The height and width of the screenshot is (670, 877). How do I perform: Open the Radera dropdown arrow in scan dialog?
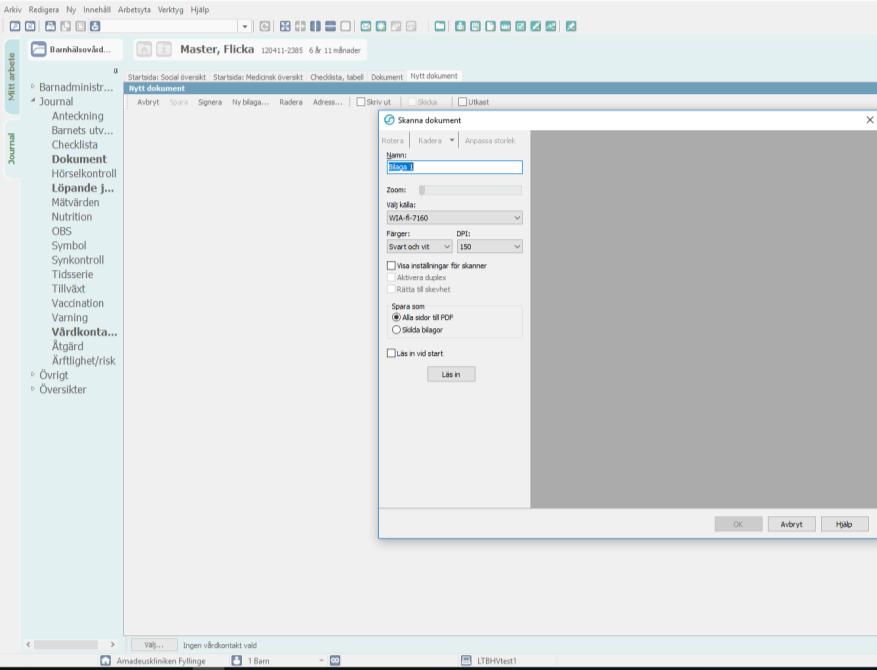point(452,140)
